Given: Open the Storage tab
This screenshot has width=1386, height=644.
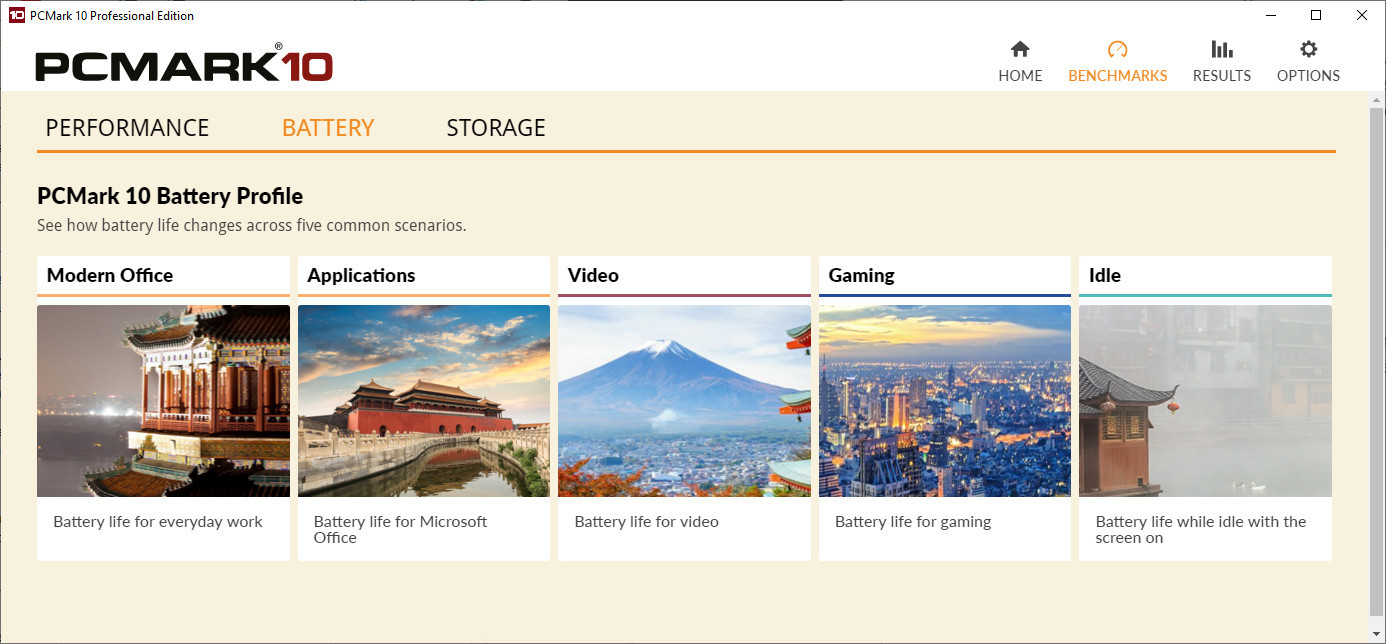Looking at the screenshot, I should coord(496,128).
